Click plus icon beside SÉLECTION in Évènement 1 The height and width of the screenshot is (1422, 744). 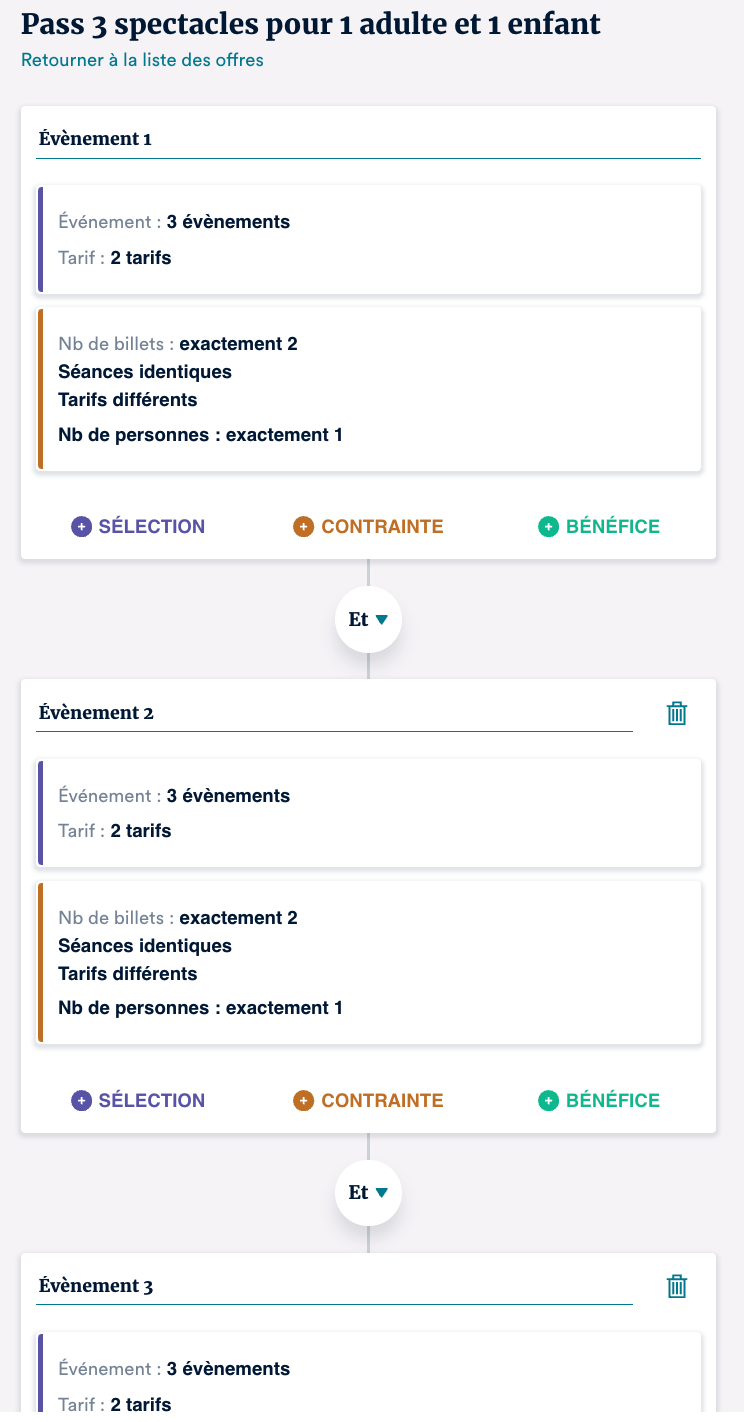(81, 527)
